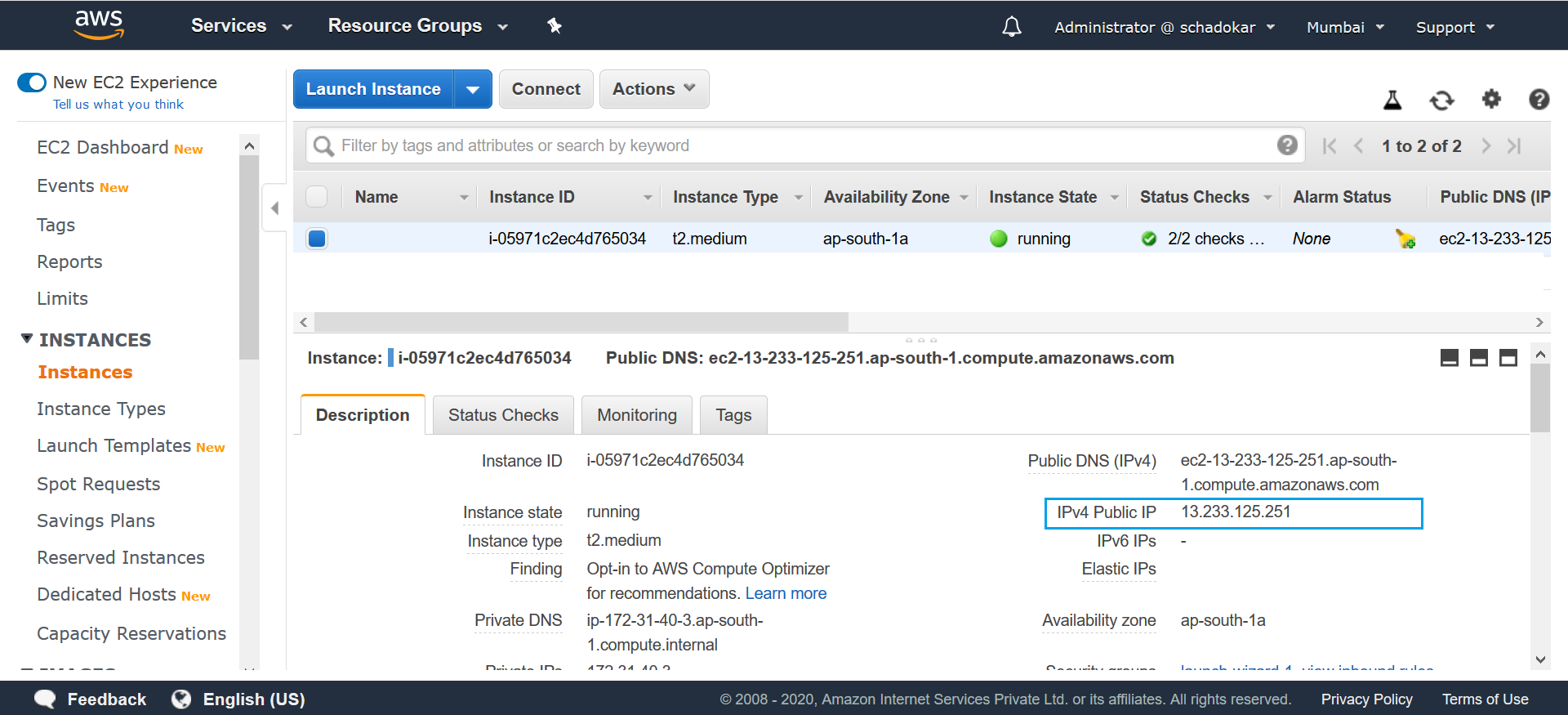
Task: Jump to first page of instances
Action: pyautogui.click(x=1330, y=146)
